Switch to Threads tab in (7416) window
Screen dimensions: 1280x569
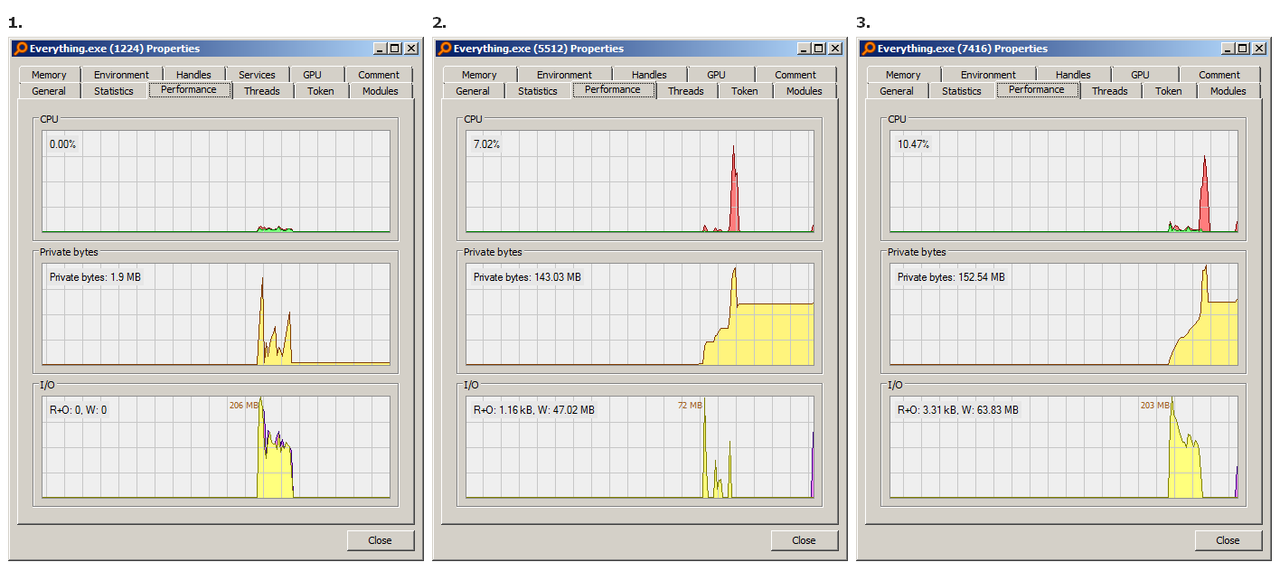coord(1110,91)
